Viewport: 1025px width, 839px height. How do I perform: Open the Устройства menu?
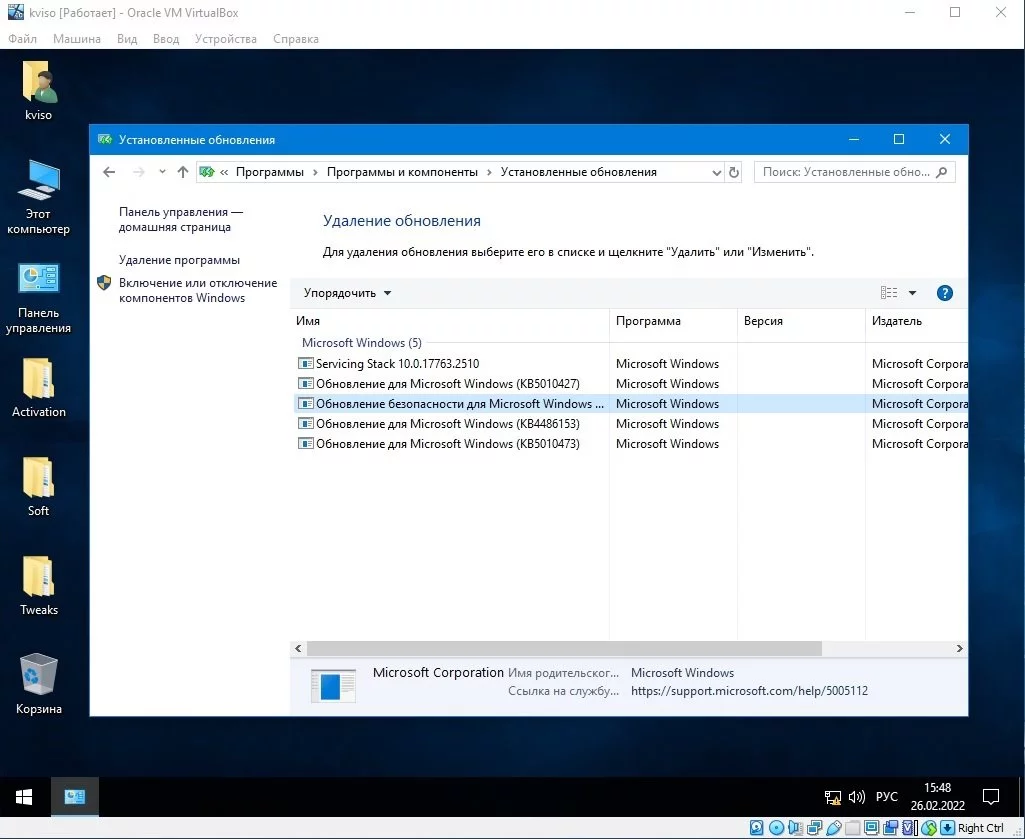tap(225, 39)
